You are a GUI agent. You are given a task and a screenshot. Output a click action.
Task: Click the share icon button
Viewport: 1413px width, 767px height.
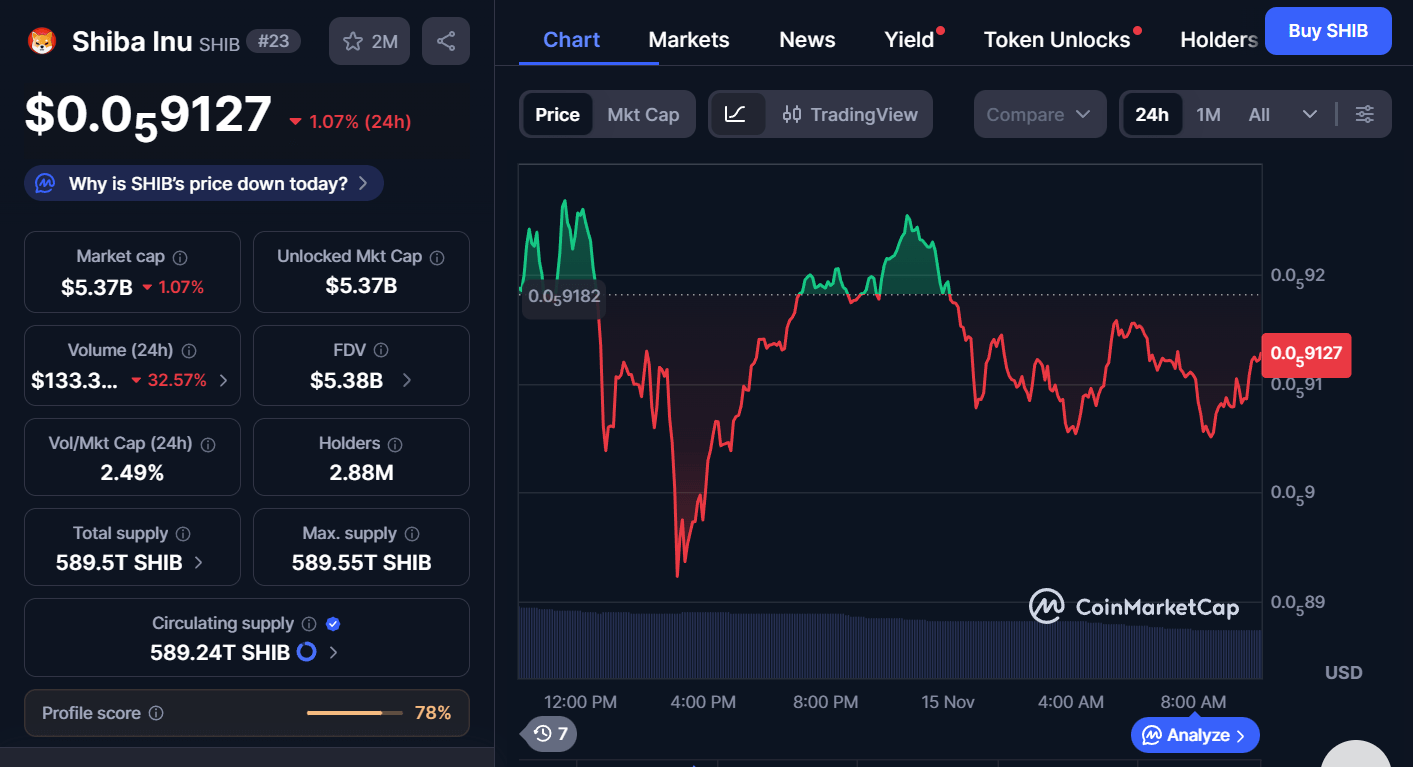tap(446, 41)
